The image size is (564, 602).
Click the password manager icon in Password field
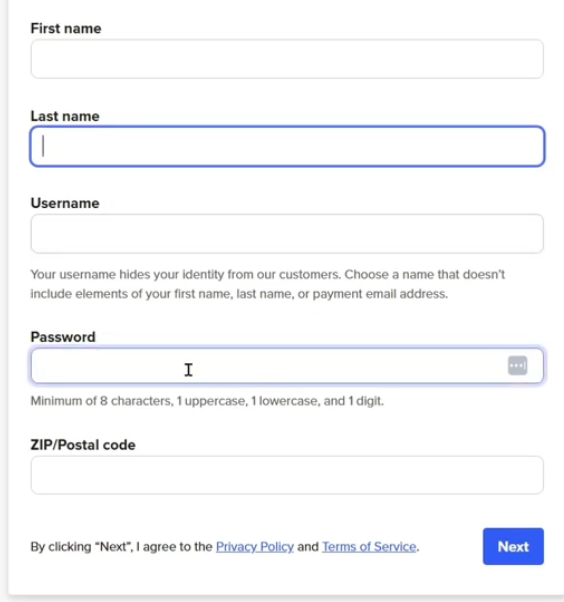click(517, 365)
